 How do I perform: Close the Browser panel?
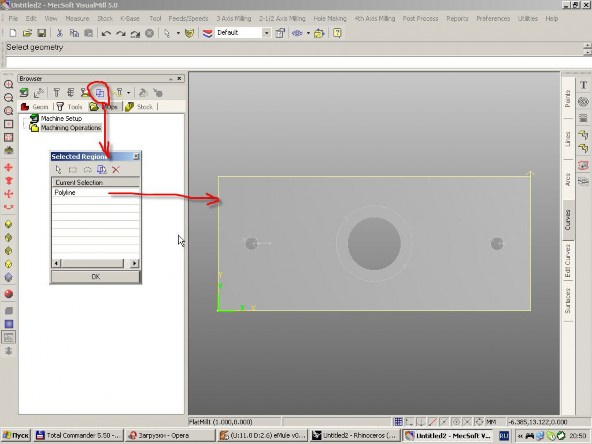[179, 79]
